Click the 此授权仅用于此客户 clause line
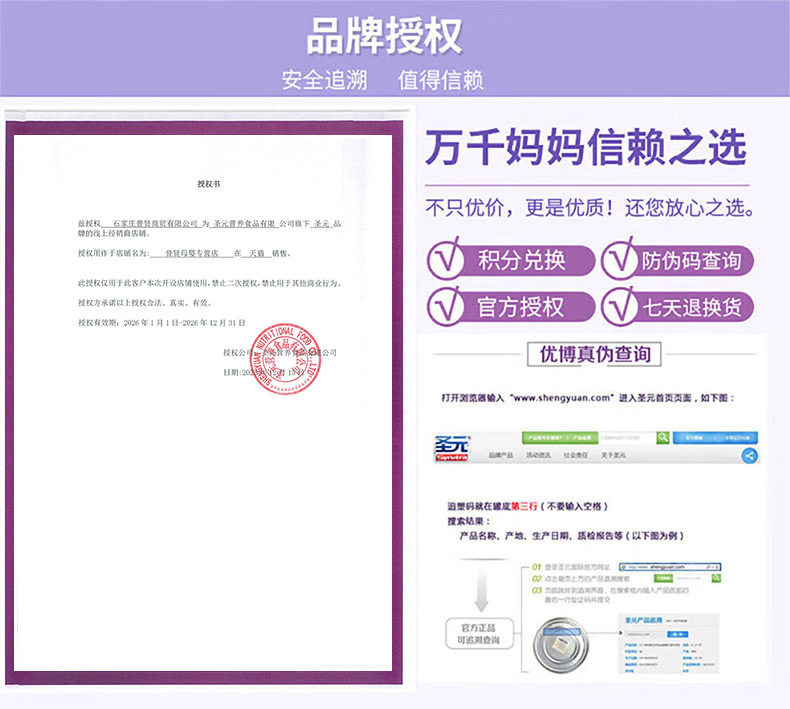The height and width of the screenshot is (709, 790). tap(210, 283)
